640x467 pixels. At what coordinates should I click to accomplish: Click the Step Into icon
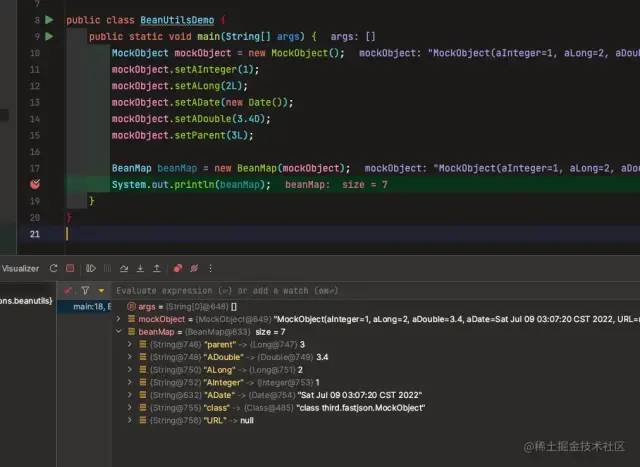tap(140, 268)
